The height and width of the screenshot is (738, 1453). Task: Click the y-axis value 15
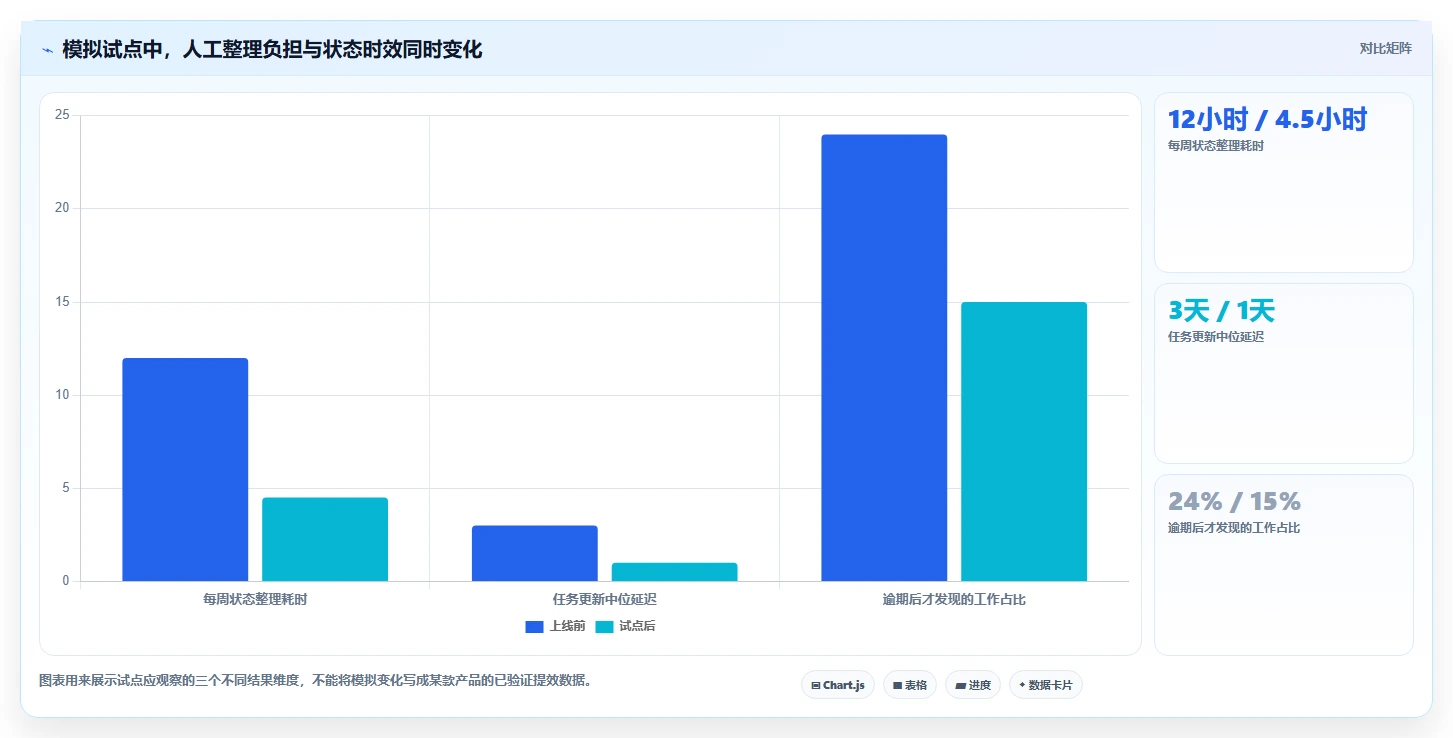pos(62,302)
